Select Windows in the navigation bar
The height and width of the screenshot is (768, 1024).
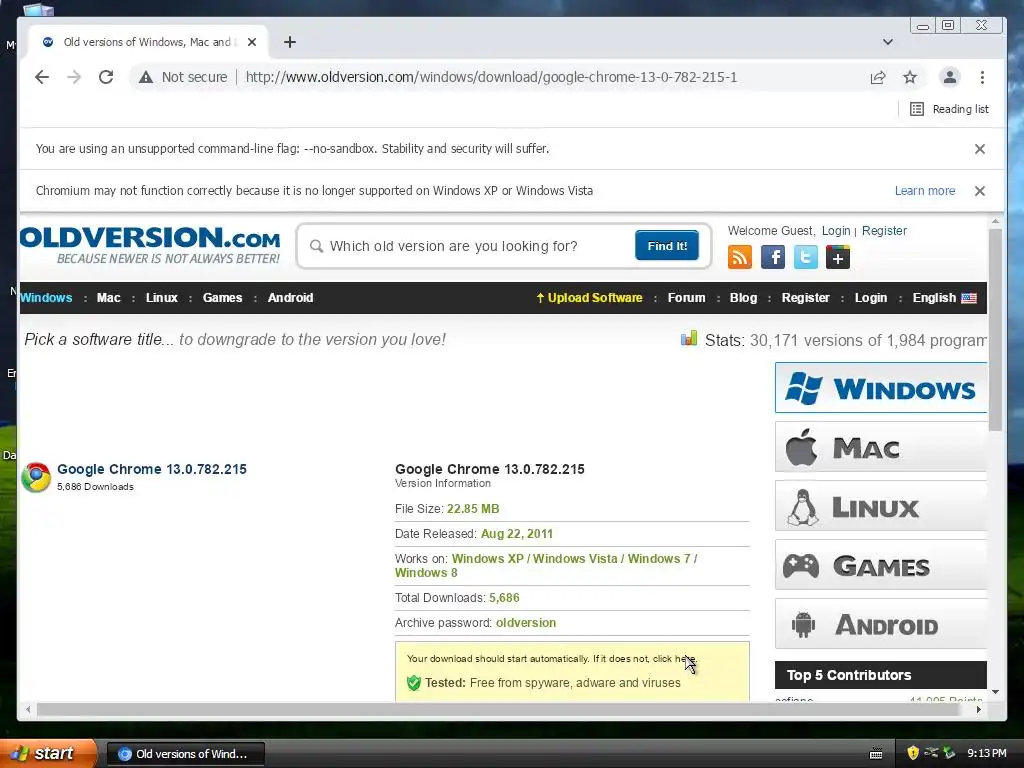(x=46, y=298)
